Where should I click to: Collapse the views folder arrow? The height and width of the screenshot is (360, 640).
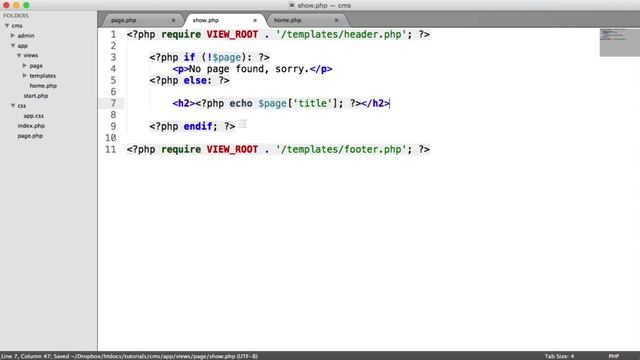coord(19,55)
